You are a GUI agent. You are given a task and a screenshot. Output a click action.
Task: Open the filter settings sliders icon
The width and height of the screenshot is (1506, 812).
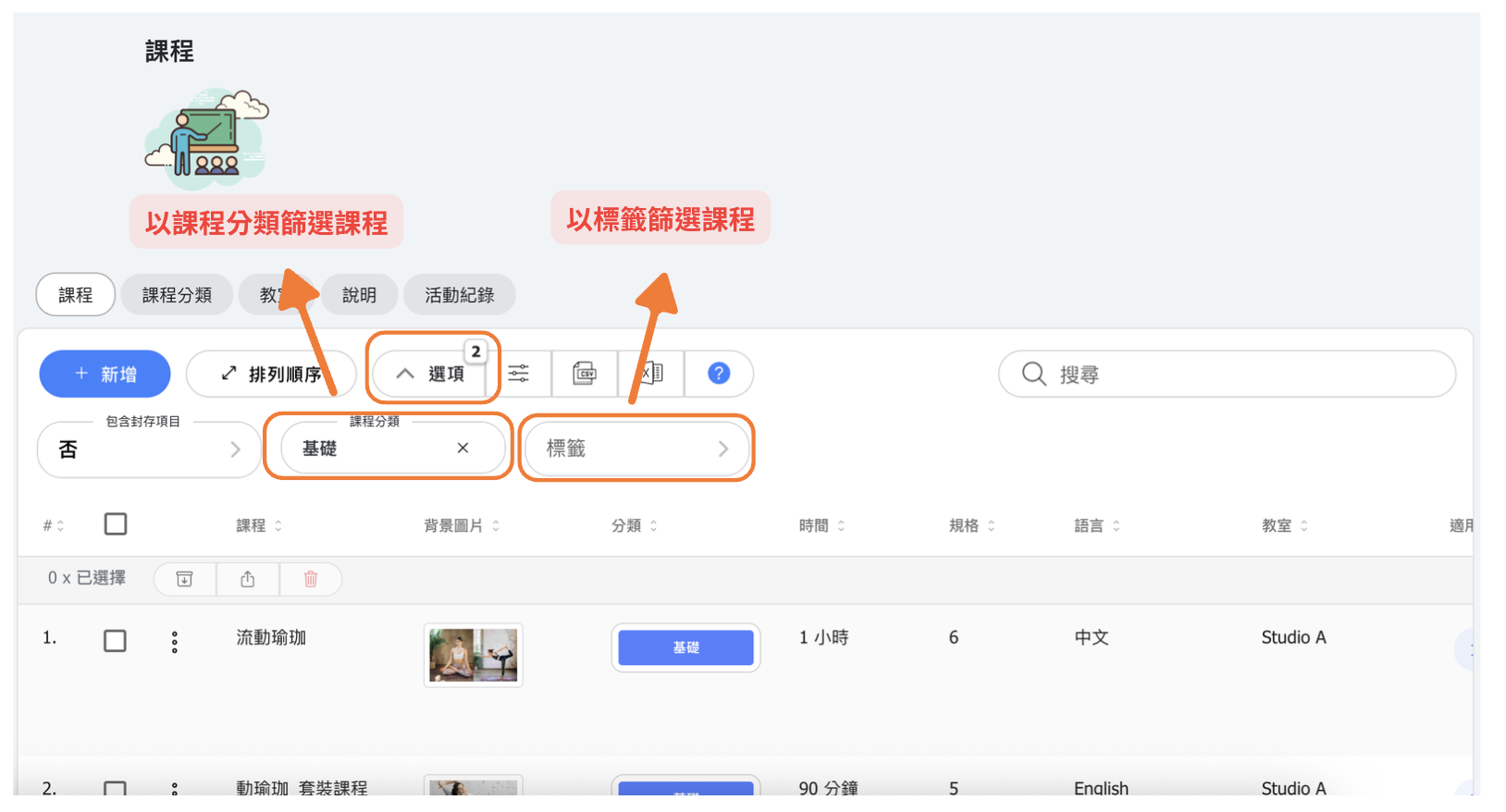coord(519,374)
